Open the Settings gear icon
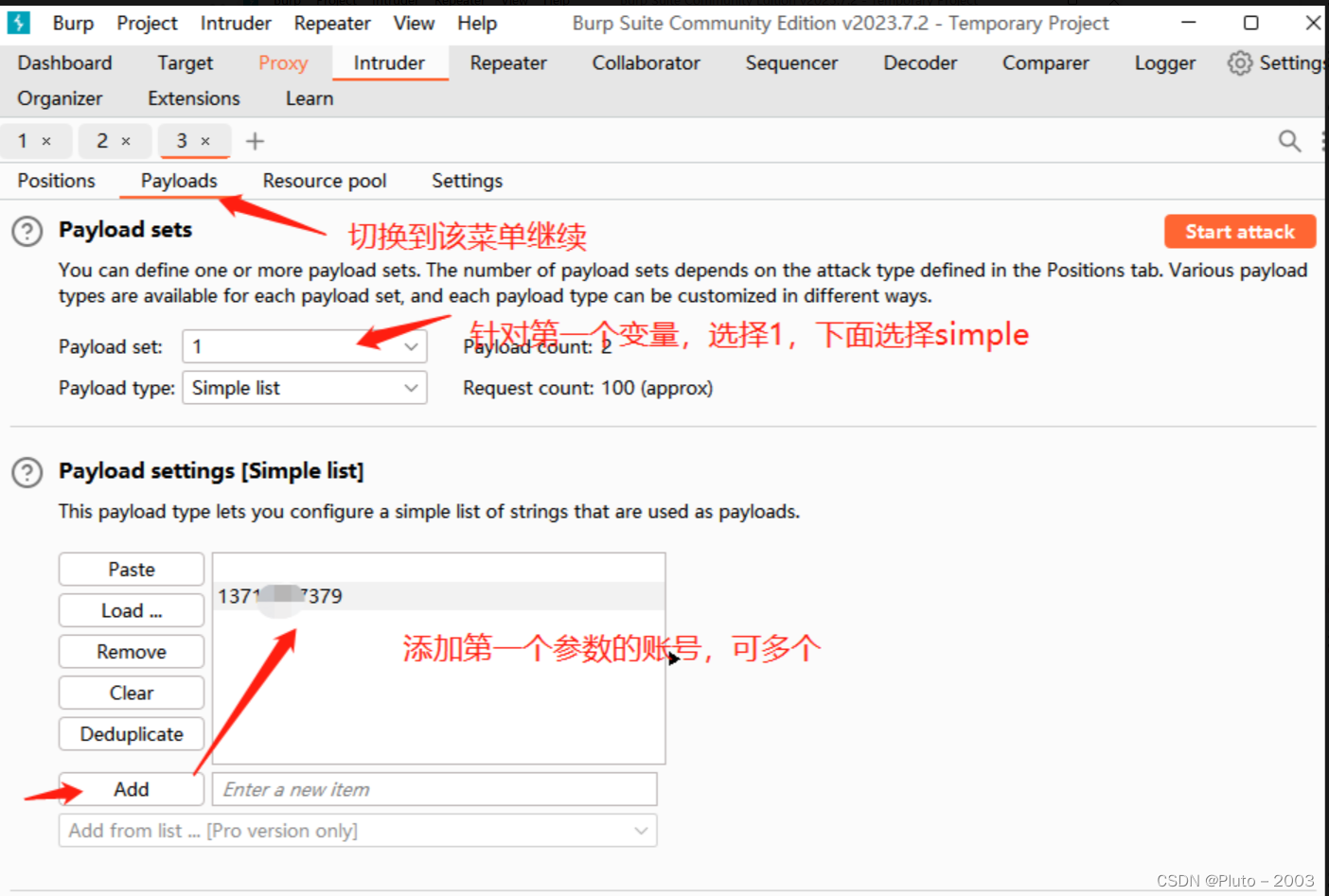 click(x=1239, y=63)
